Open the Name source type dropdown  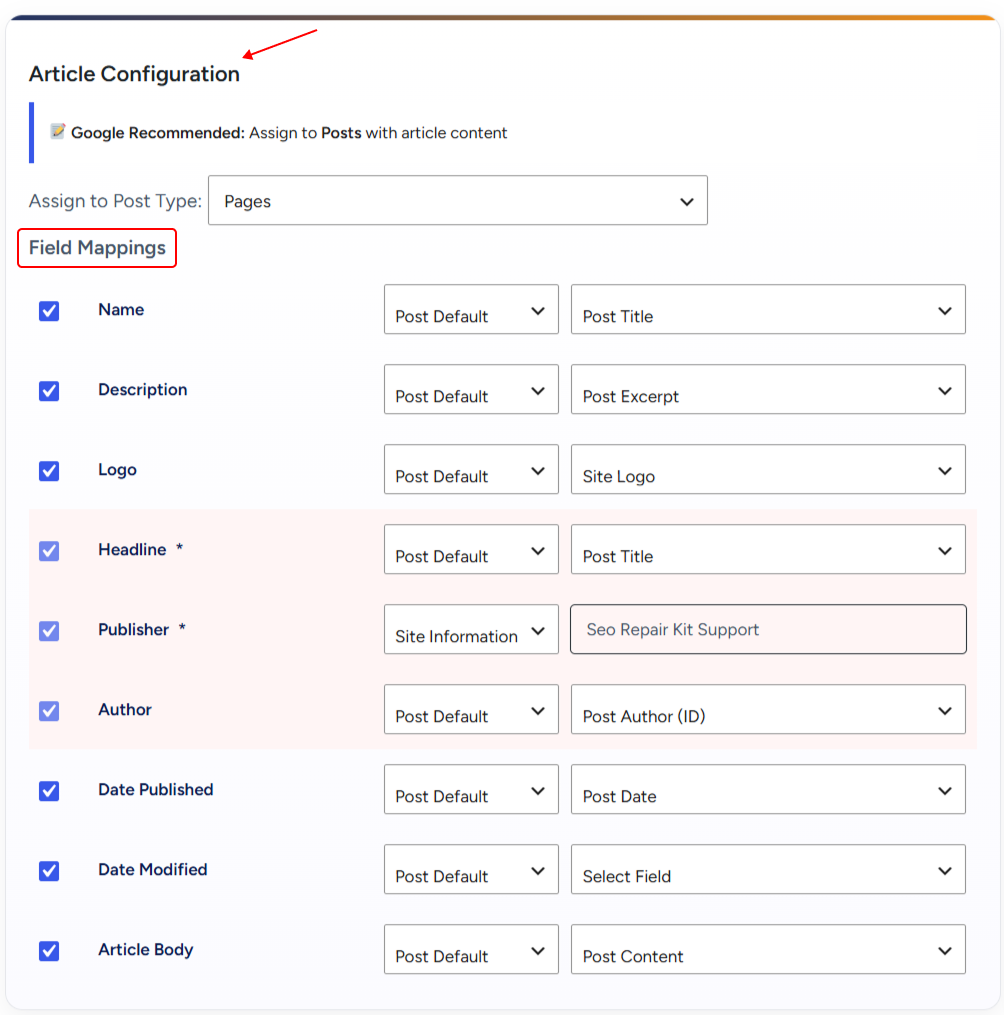[x=471, y=309]
